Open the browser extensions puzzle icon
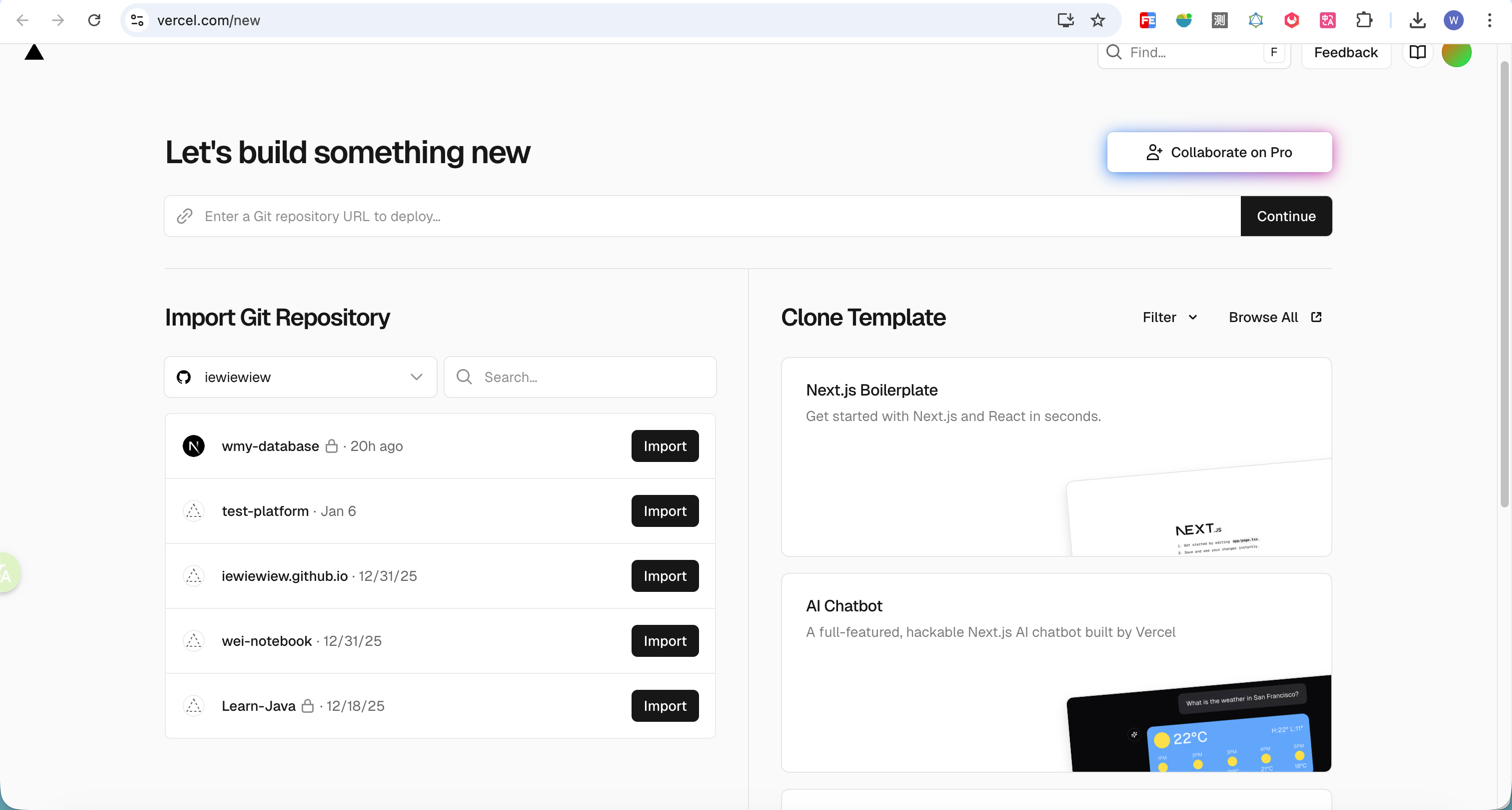Screen dimensions: 1512x810 coord(1364,20)
